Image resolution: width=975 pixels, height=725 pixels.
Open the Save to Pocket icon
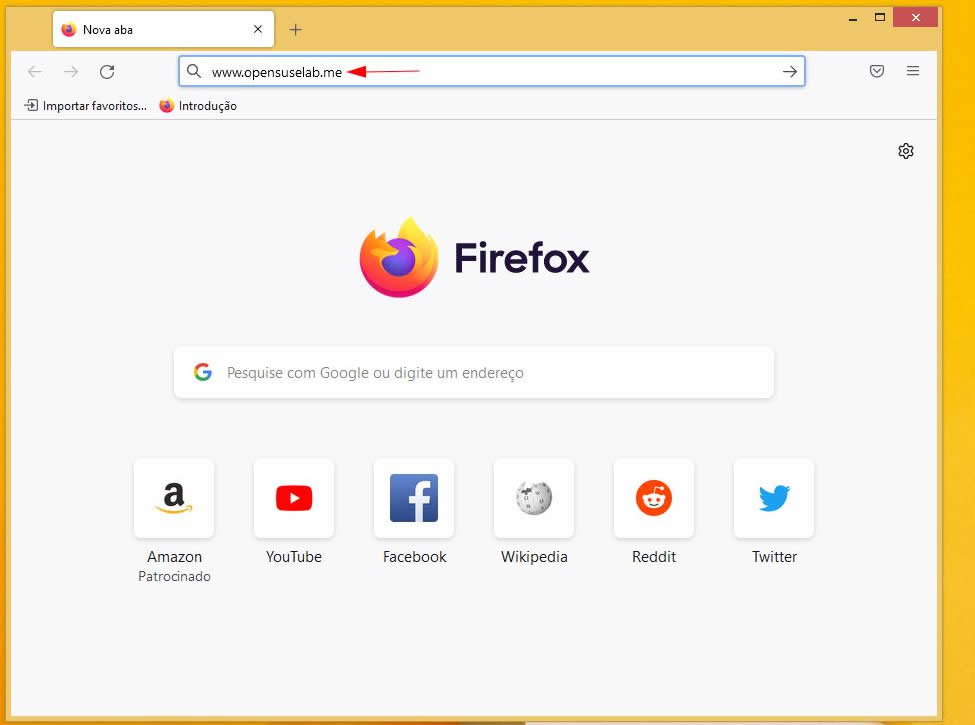coord(877,71)
